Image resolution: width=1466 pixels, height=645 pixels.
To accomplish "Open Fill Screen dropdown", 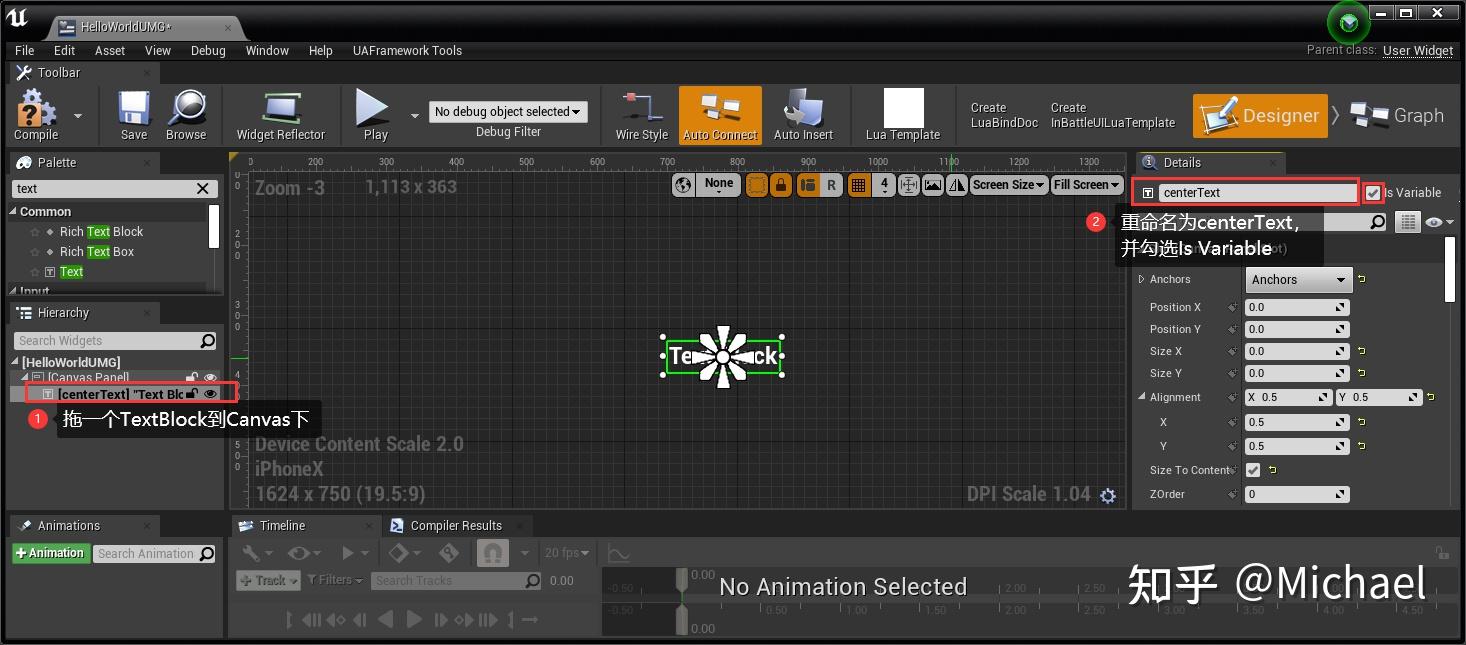I will point(1086,185).
